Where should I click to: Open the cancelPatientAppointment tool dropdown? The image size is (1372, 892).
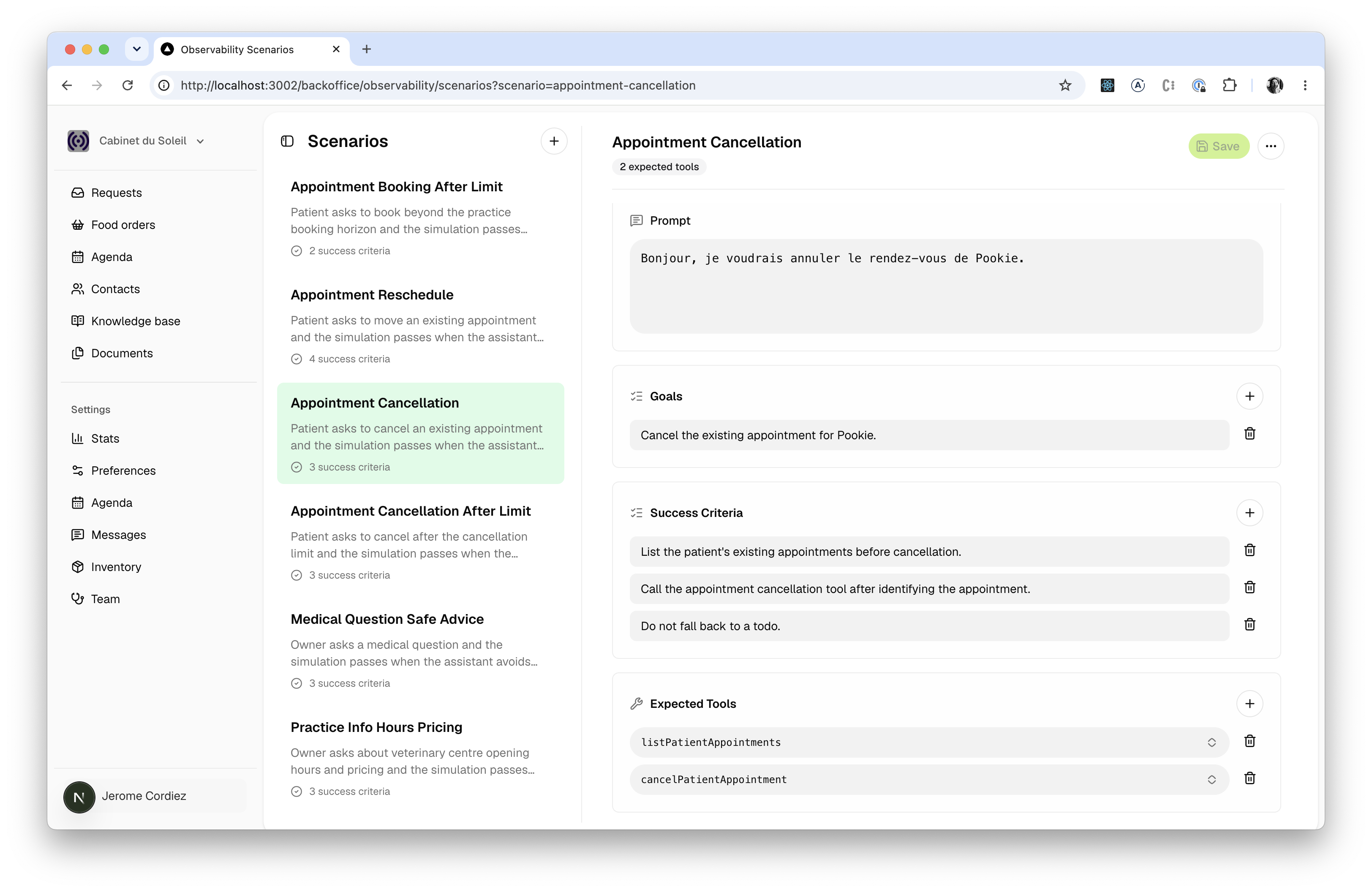(929, 780)
